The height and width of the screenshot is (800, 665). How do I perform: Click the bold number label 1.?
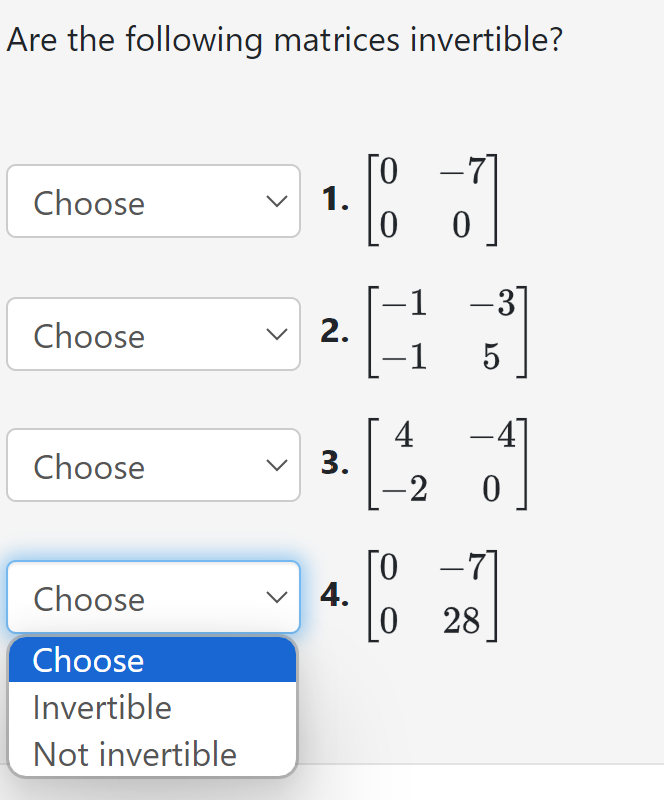pyautogui.click(x=335, y=198)
